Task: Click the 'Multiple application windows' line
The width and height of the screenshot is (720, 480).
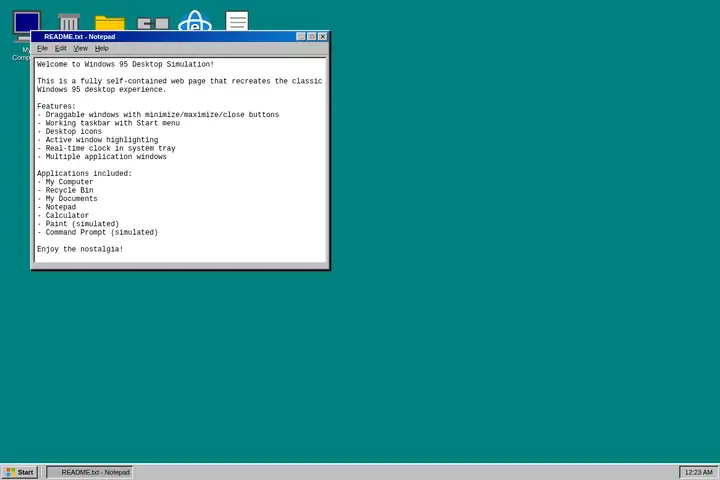Action: tap(101, 157)
